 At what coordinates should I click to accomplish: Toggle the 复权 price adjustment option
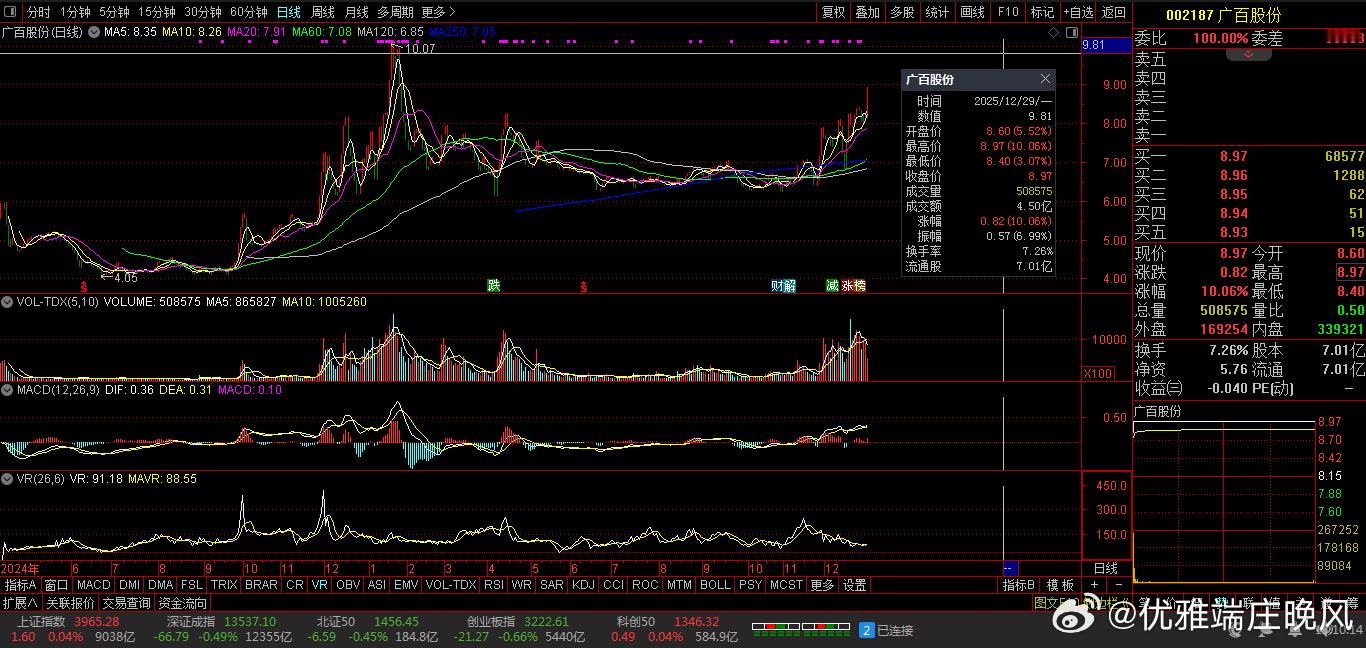833,12
